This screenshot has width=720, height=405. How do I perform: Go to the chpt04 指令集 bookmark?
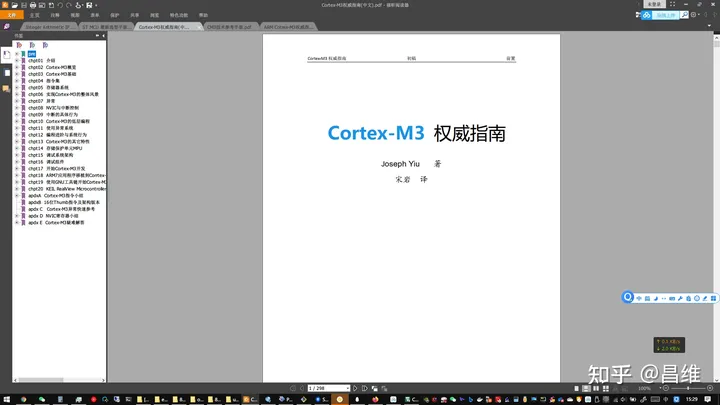44,81
